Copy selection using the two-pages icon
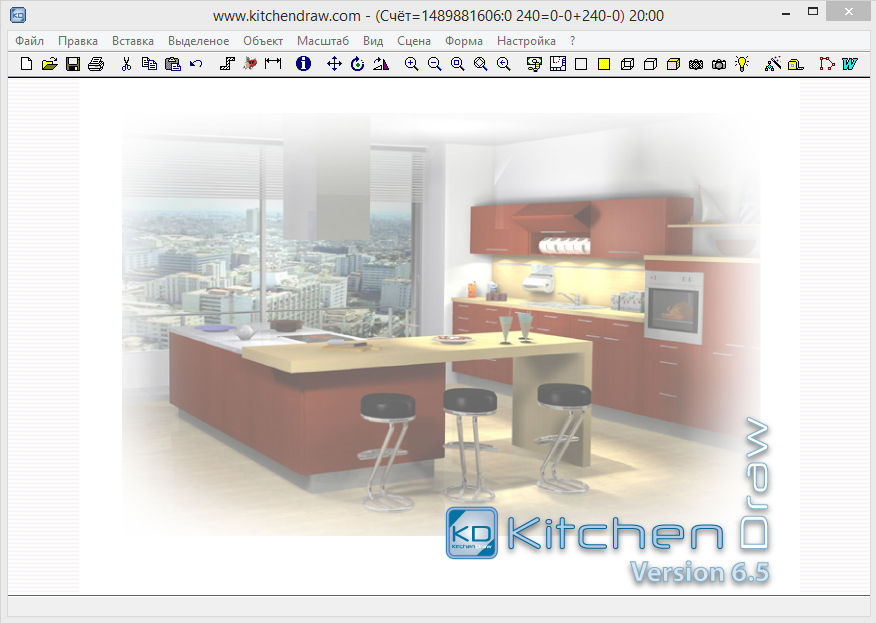 point(149,64)
